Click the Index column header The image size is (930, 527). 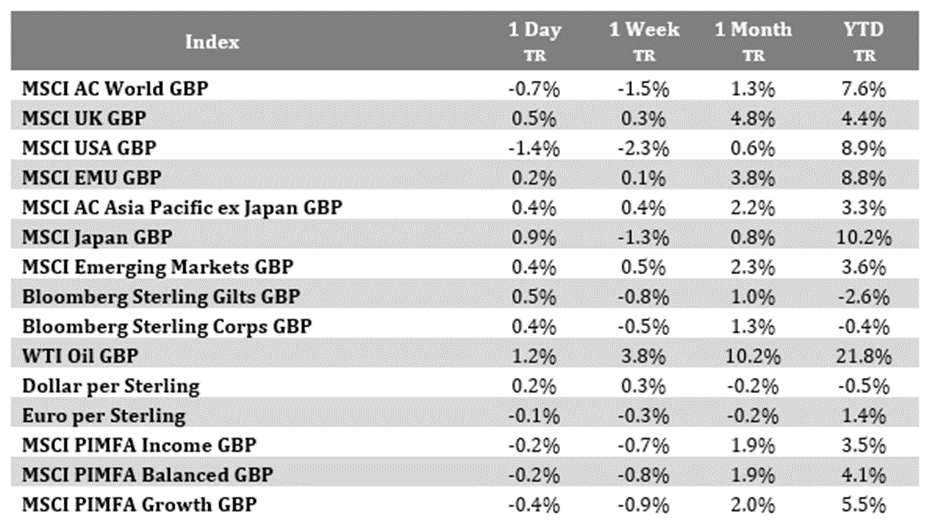point(211,42)
